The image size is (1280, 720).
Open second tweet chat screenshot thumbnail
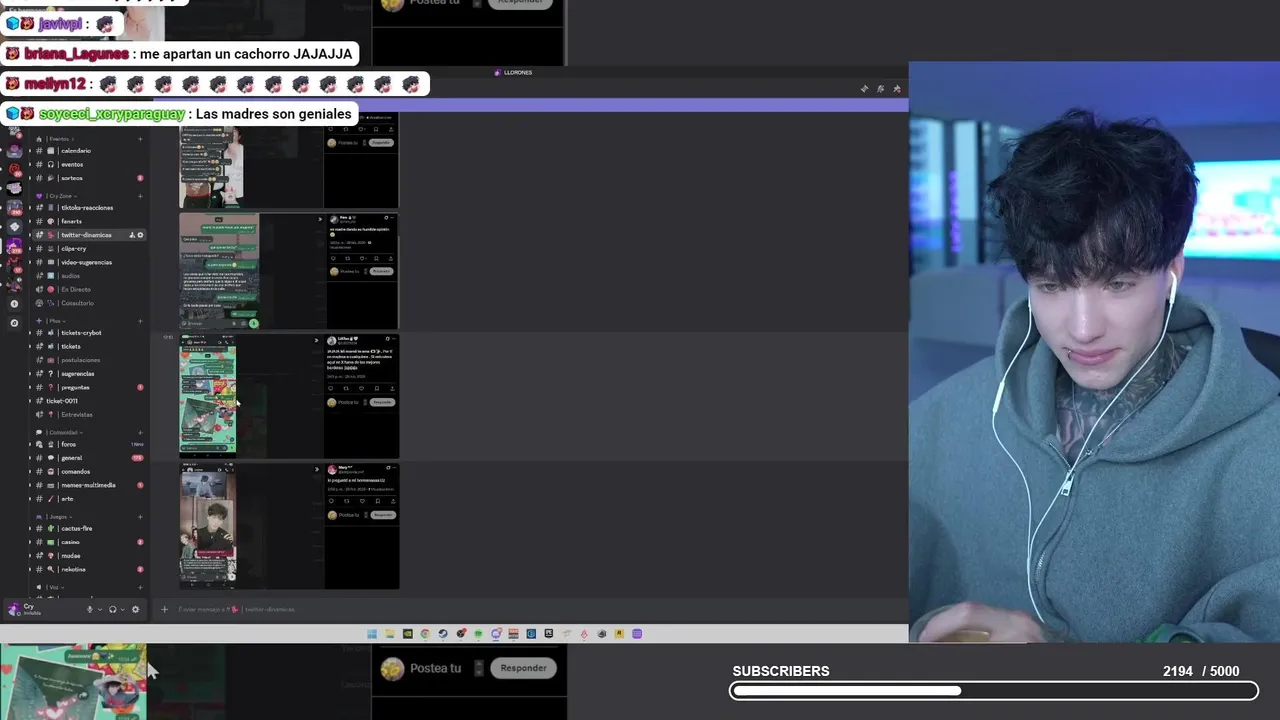coord(289,271)
